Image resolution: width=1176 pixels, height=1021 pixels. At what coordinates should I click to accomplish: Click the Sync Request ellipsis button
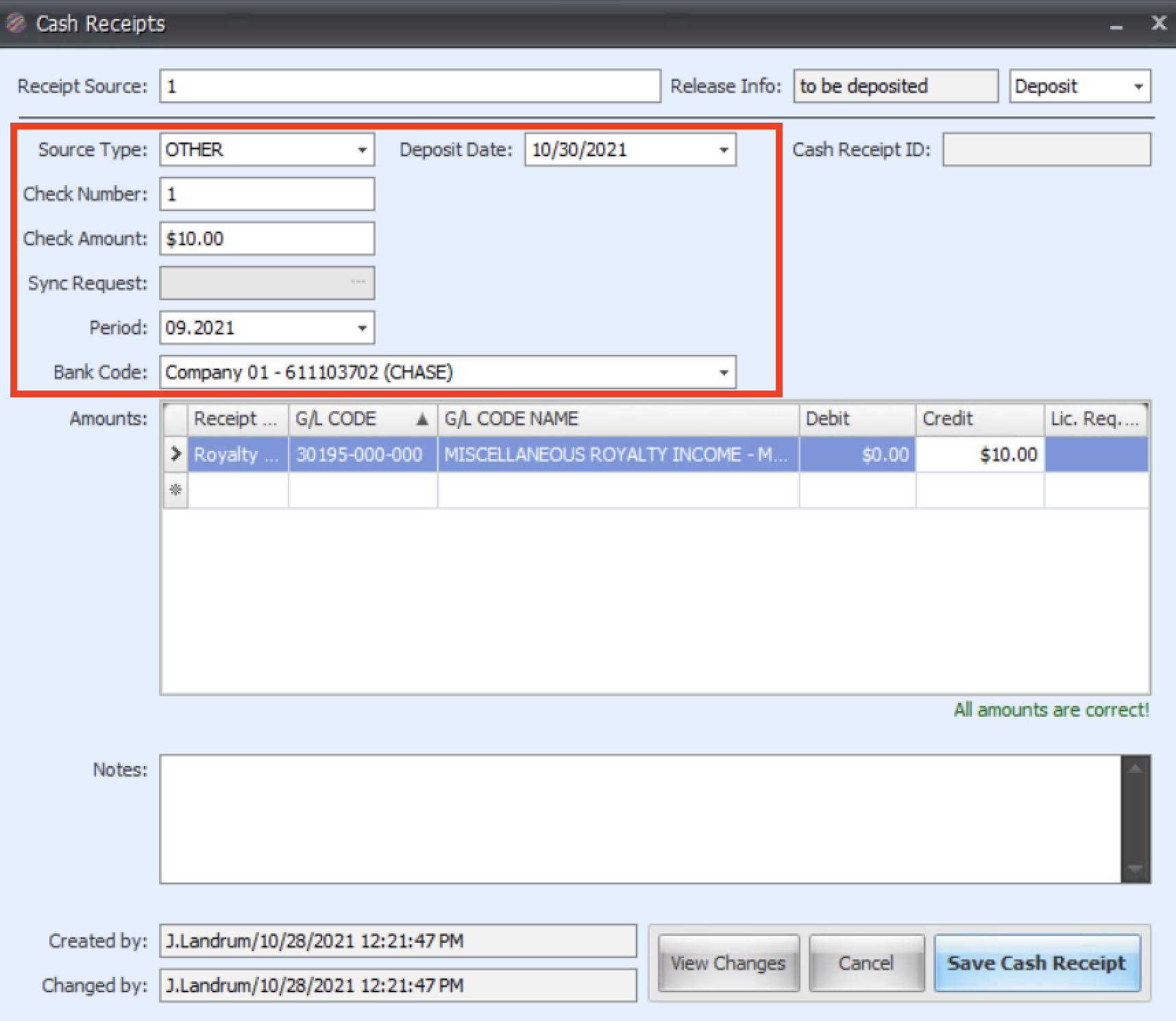click(358, 282)
